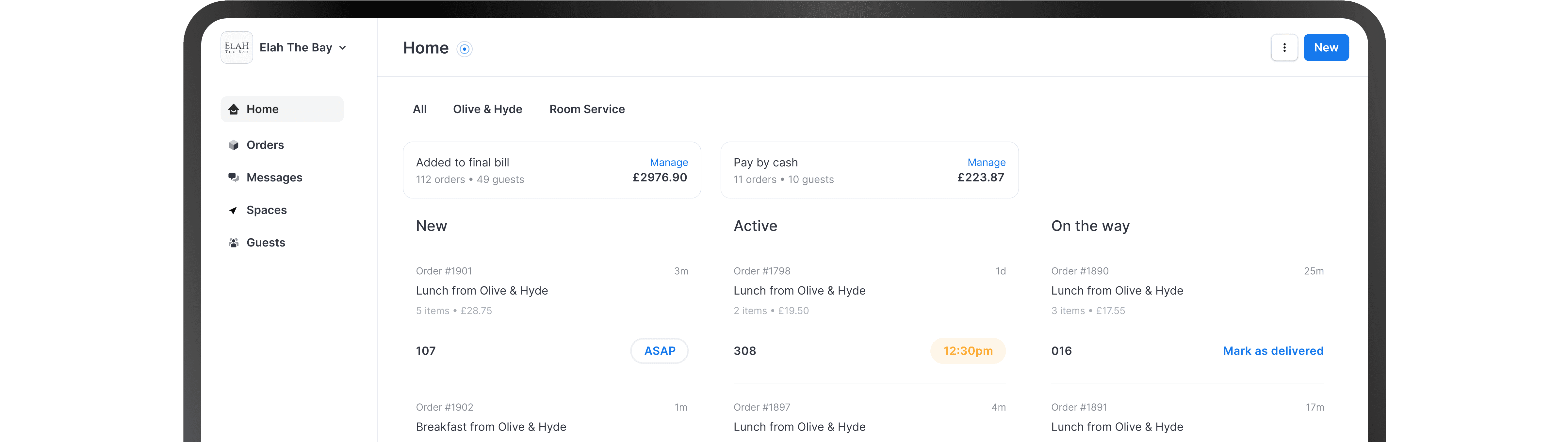Image resolution: width=1568 pixels, height=442 pixels.
Task: Open the Messages page in sidebar
Action: coord(274,178)
